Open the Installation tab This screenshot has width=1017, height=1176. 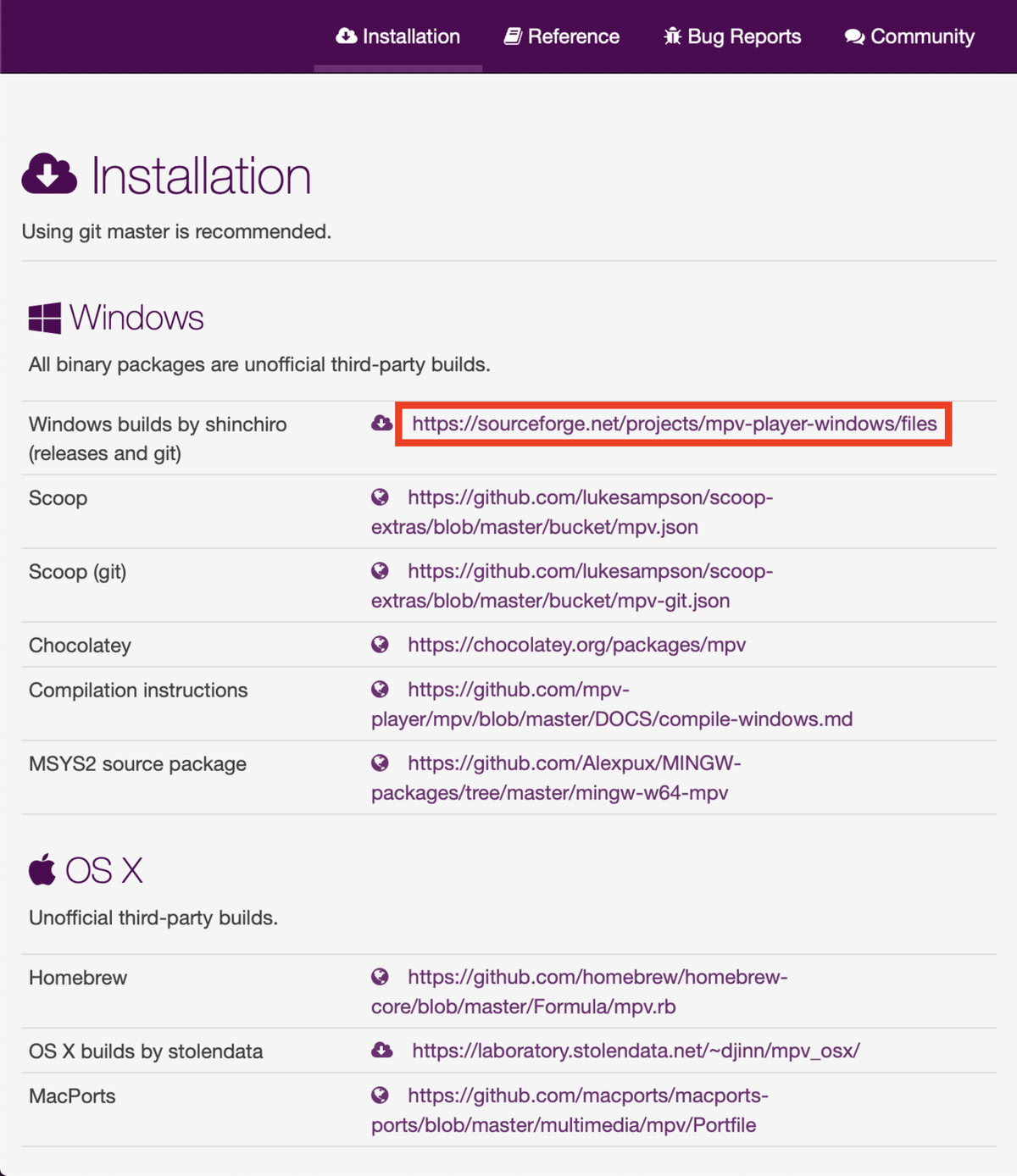click(x=398, y=36)
